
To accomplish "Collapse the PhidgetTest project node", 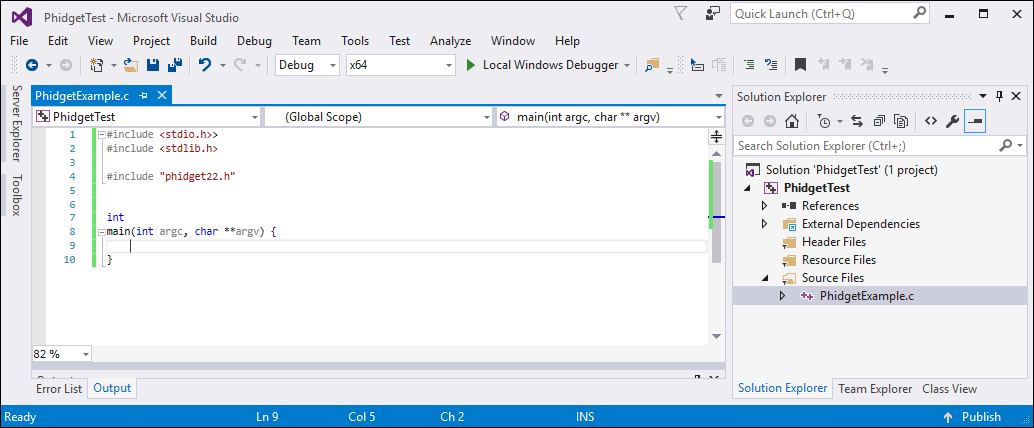I will (x=747, y=188).
